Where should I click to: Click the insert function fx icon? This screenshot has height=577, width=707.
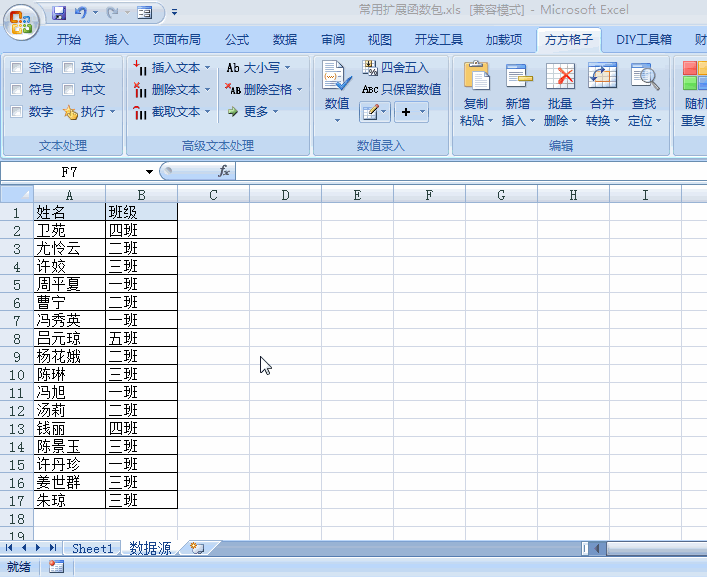pyautogui.click(x=224, y=171)
